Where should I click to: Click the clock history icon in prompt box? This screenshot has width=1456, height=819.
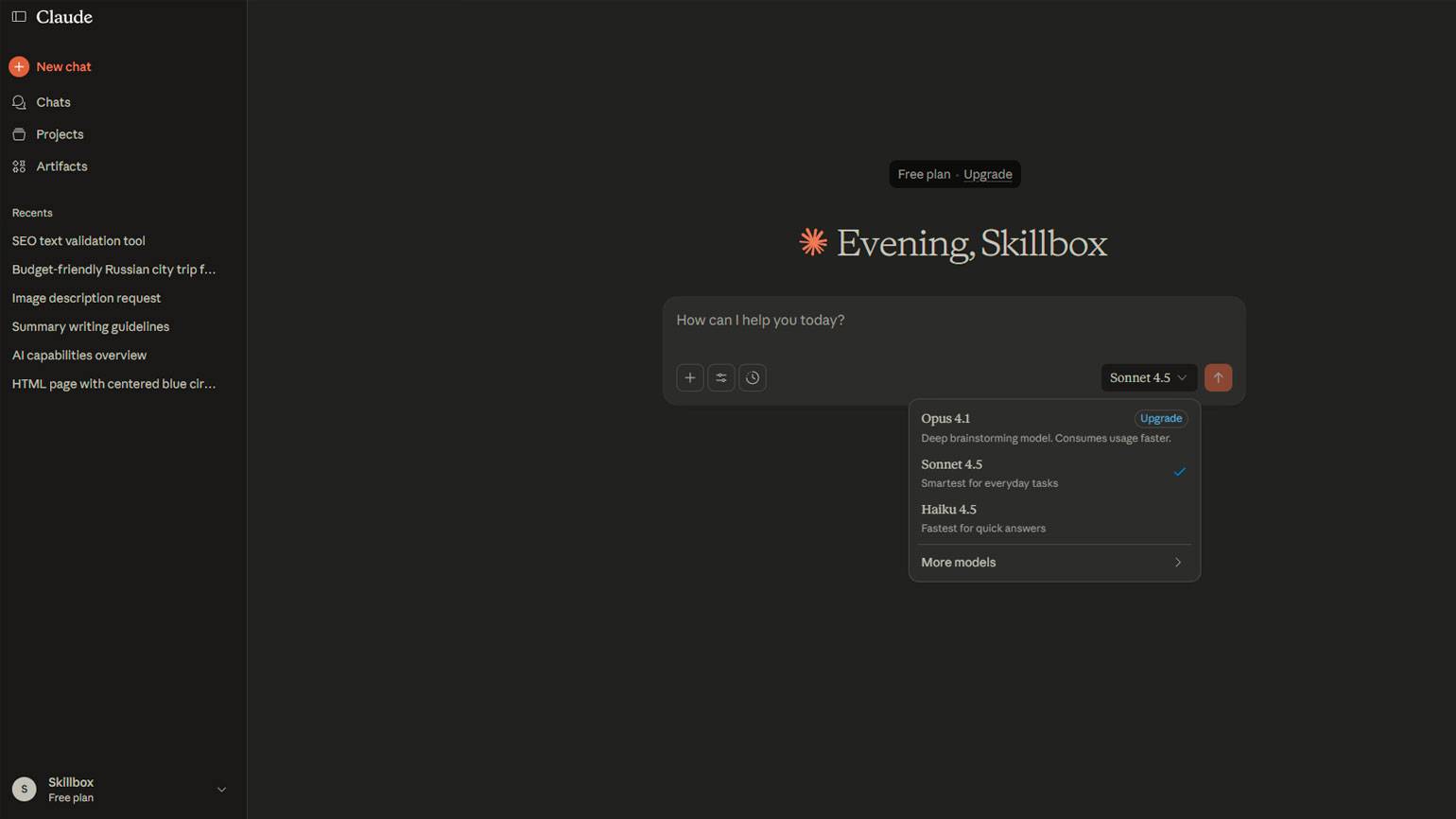point(753,378)
